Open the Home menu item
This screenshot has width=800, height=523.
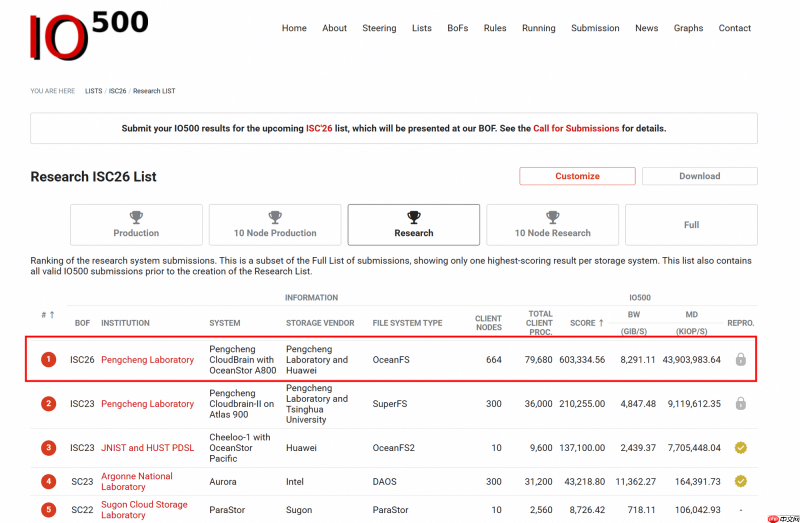pos(294,28)
